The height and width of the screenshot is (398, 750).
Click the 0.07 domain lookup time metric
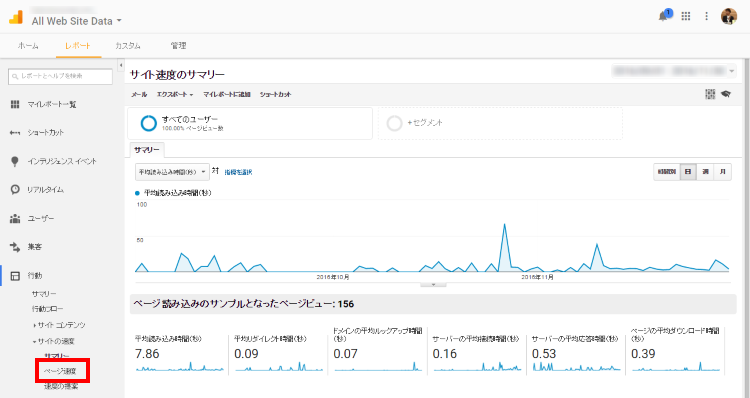click(x=345, y=354)
